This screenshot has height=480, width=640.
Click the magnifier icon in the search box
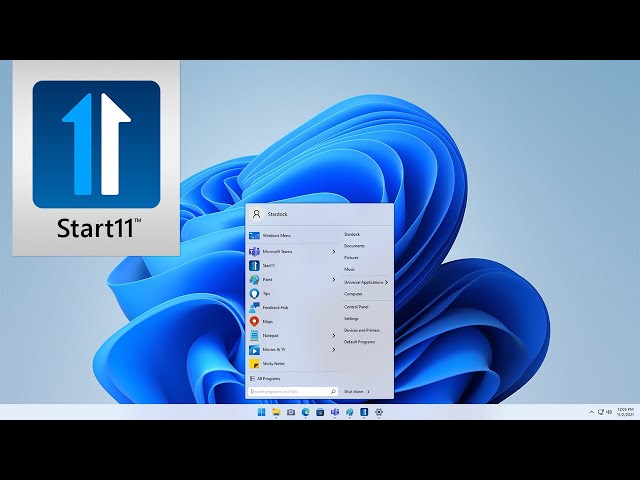(x=333, y=391)
